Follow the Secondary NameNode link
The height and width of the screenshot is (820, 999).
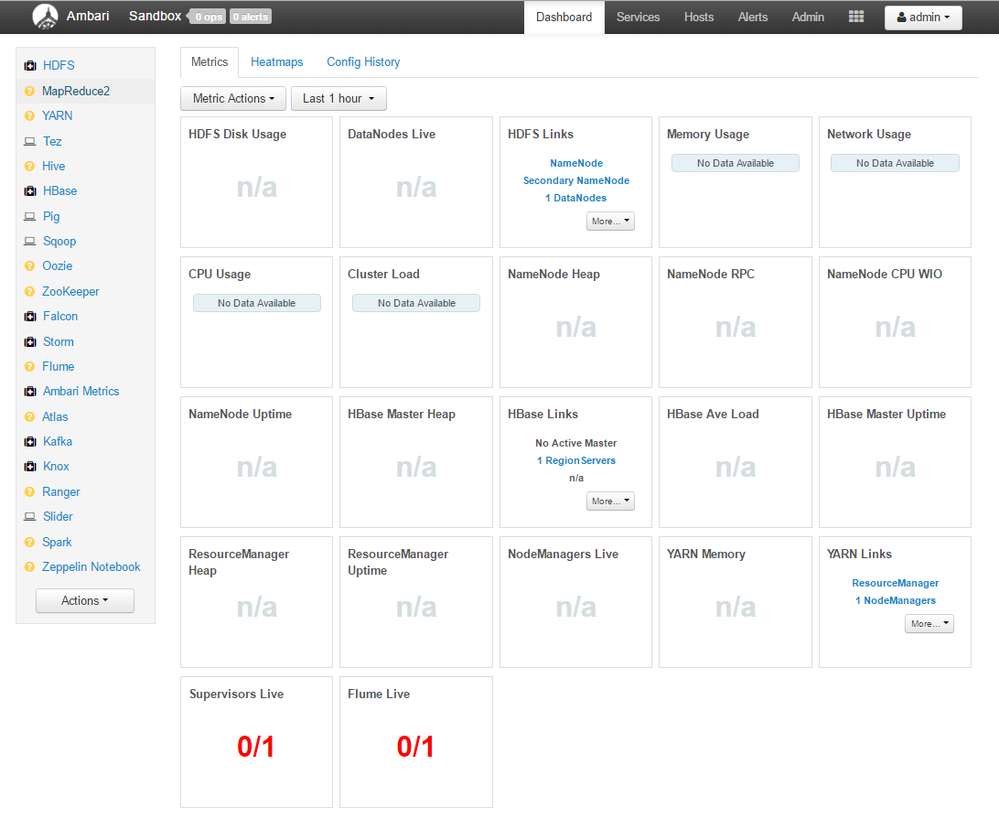pos(576,180)
